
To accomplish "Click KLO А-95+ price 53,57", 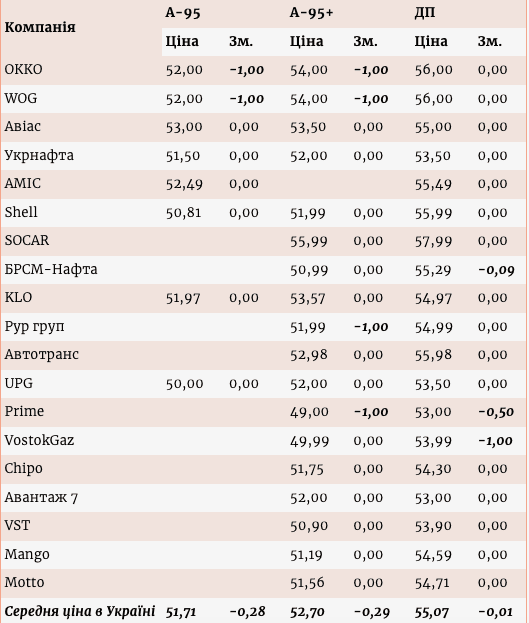I will point(308,298).
